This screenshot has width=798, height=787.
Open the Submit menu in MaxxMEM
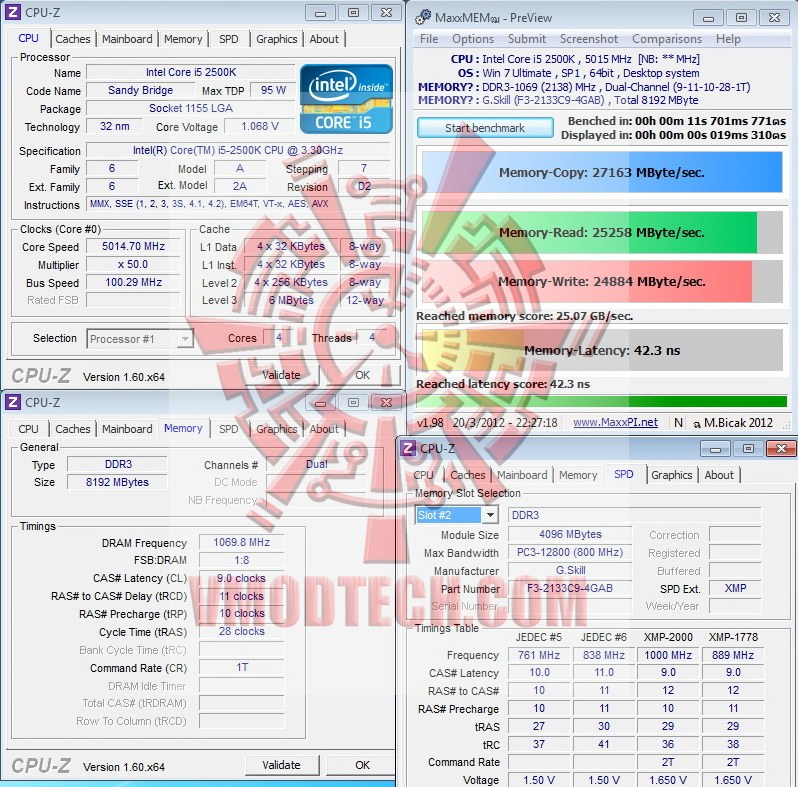coord(527,39)
